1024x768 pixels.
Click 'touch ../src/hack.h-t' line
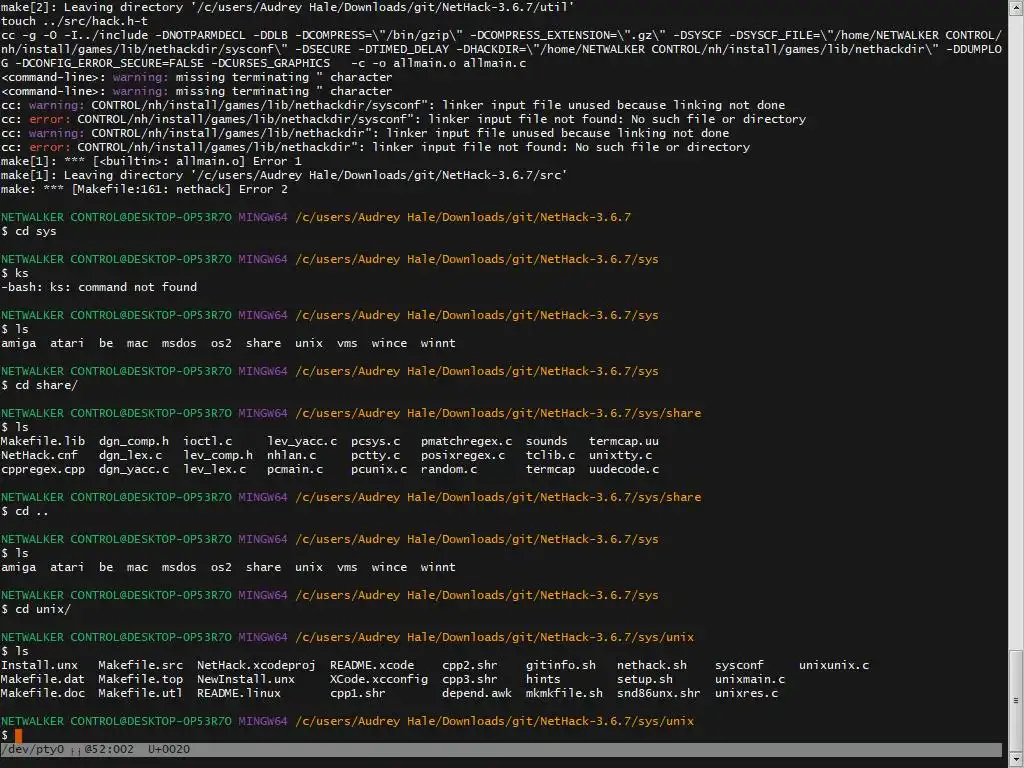pos(74,21)
